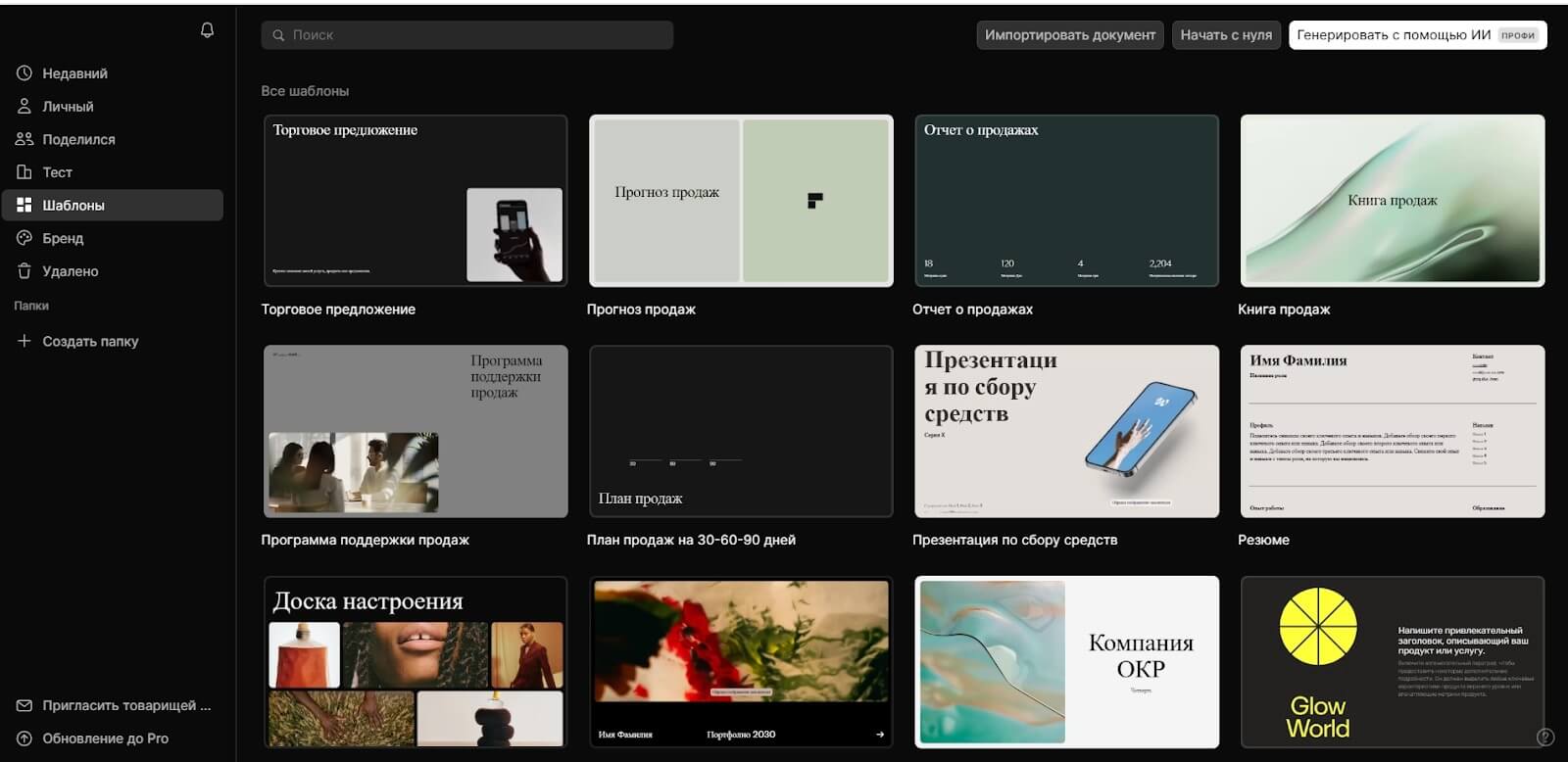Choose the Glow World template thumbnail
The height and width of the screenshot is (762, 1568).
click(x=1392, y=662)
